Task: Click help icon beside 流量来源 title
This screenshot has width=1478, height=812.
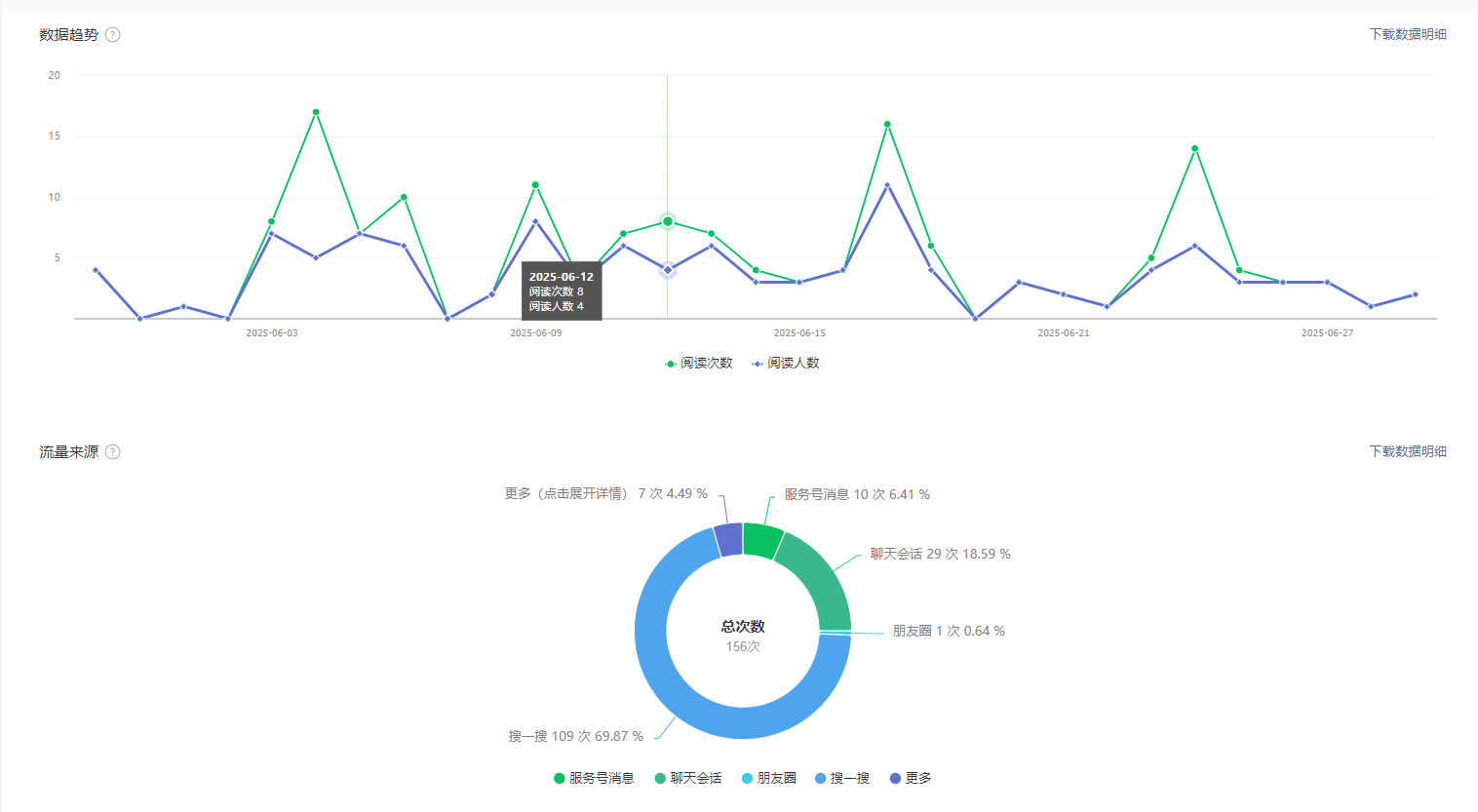Action: tap(113, 452)
